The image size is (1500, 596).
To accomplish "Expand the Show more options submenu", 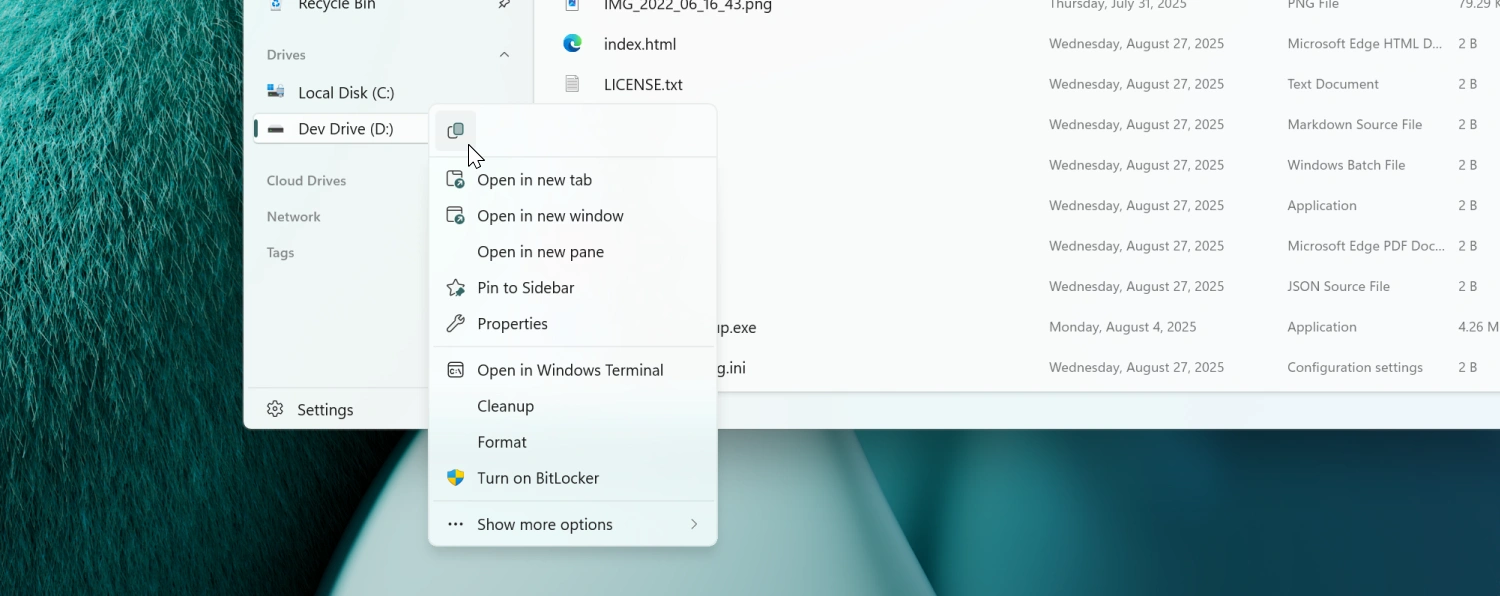I will point(545,524).
